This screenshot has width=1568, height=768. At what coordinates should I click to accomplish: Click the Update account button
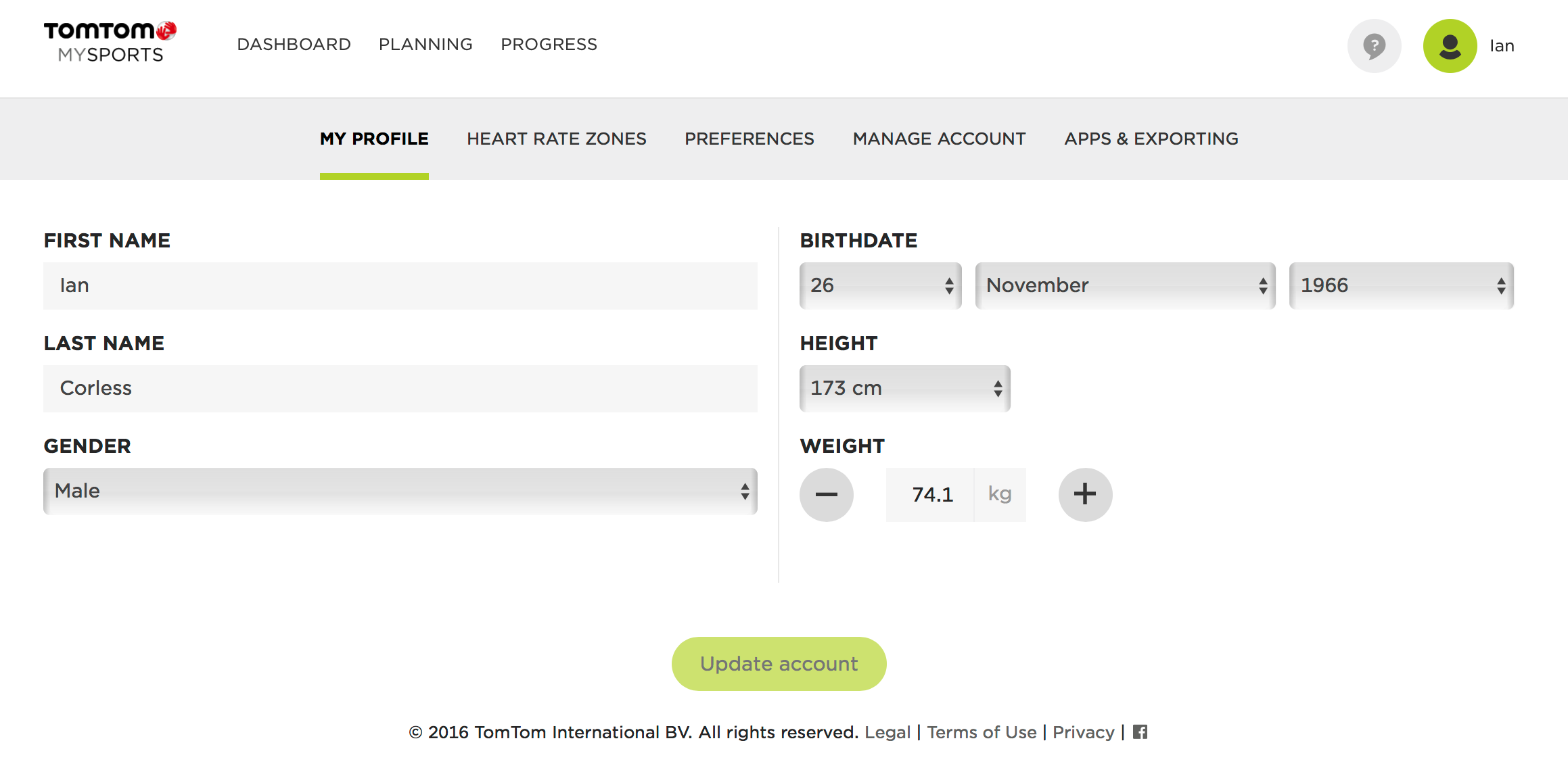pyautogui.click(x=779, y=663)
